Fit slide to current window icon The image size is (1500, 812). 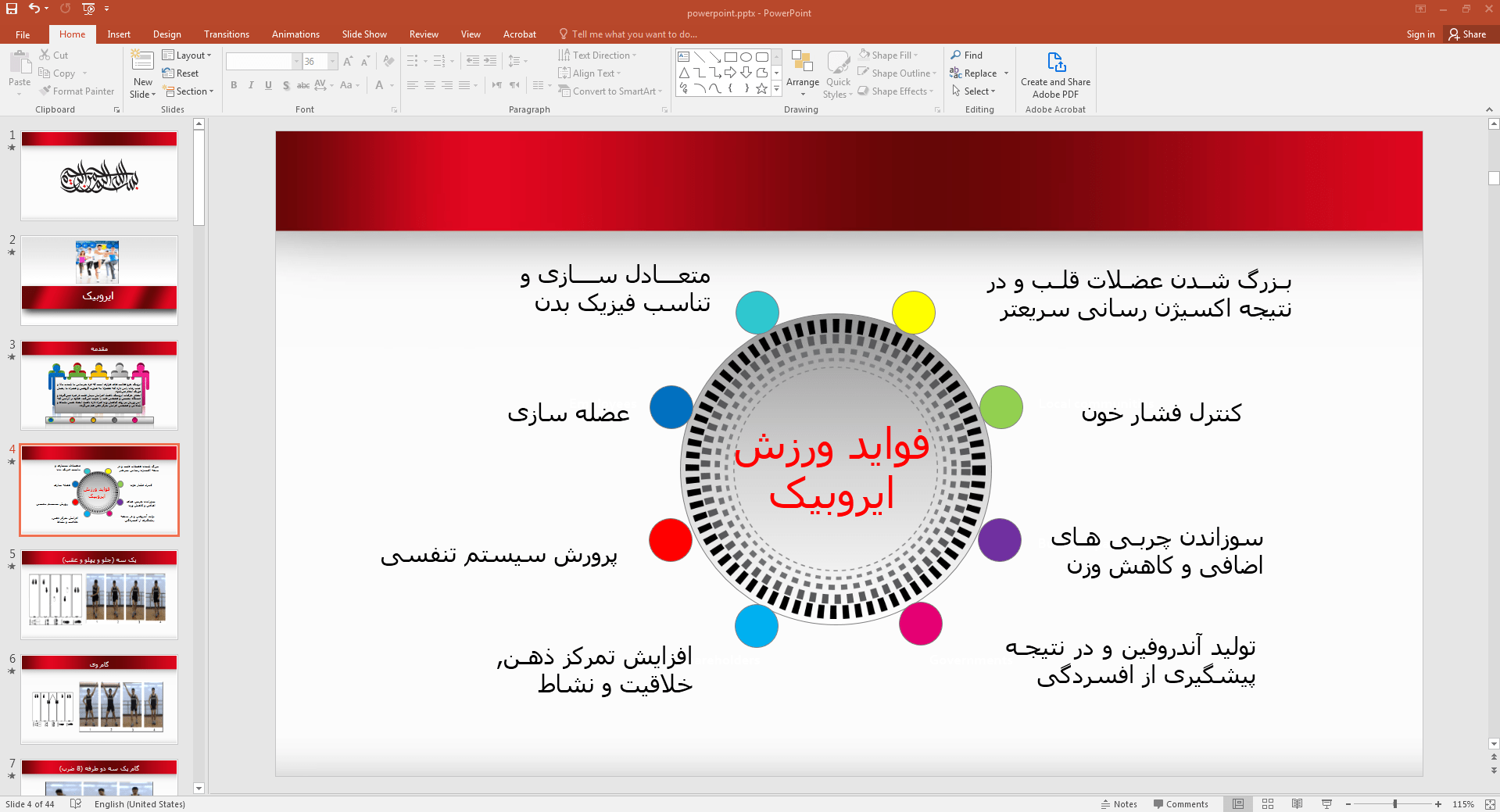pos(1490,804)
